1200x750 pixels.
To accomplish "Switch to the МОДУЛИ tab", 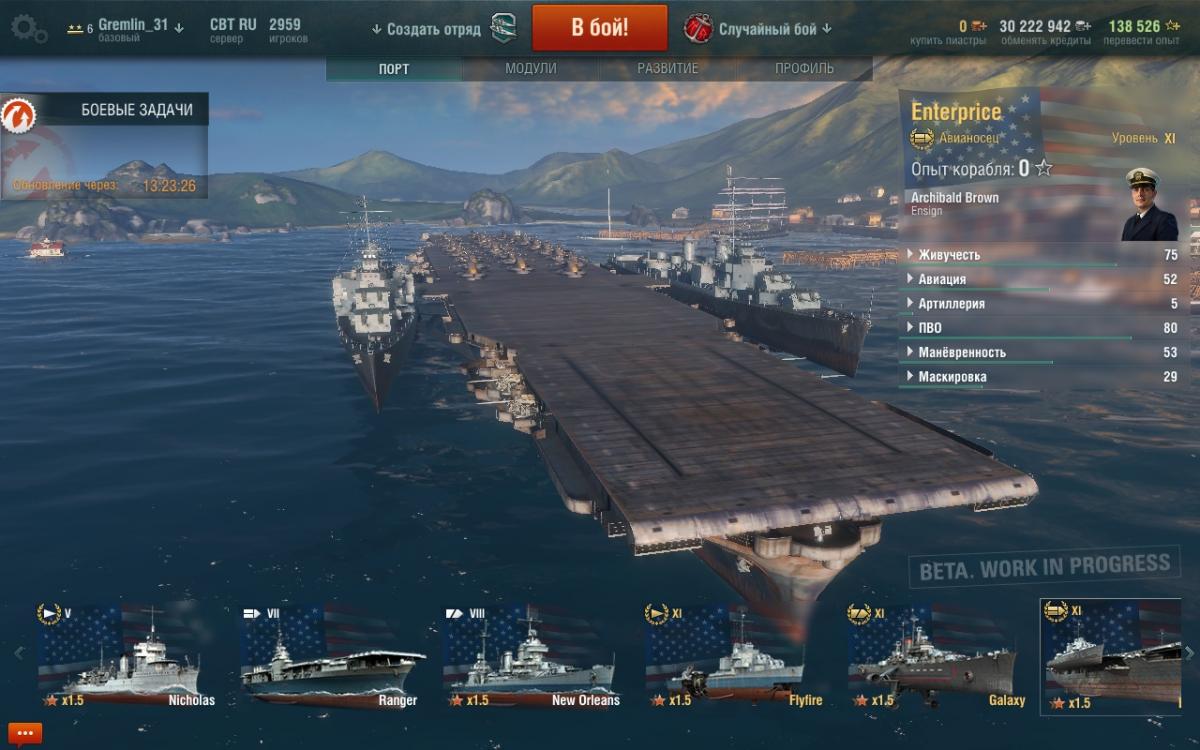I will pos(531,69).
